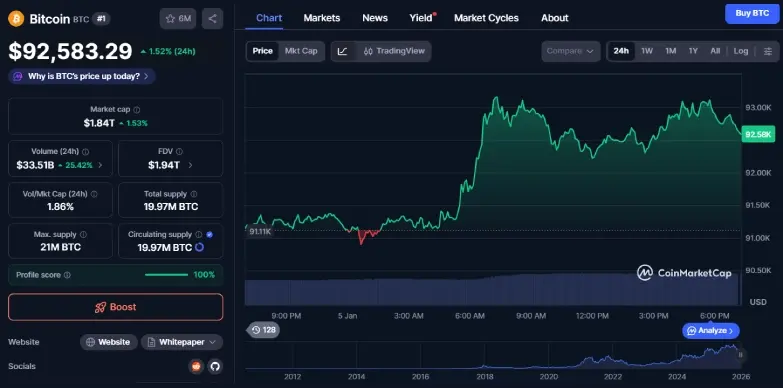783x388 pixels.
Task: Click the 21M BTC max supply value
Action: [60, 247]
